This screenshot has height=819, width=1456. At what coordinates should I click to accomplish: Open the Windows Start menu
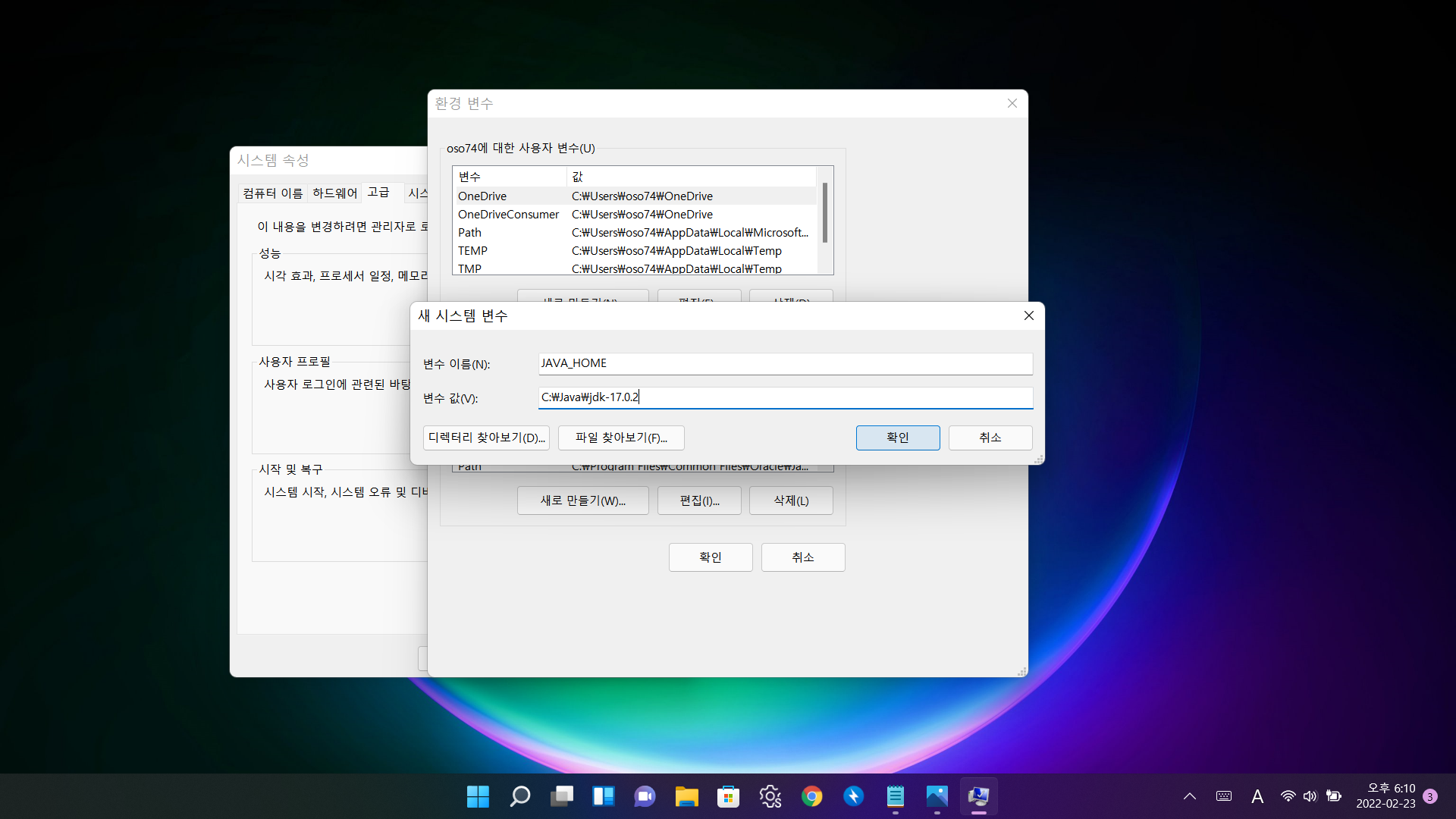click(478, 796)
